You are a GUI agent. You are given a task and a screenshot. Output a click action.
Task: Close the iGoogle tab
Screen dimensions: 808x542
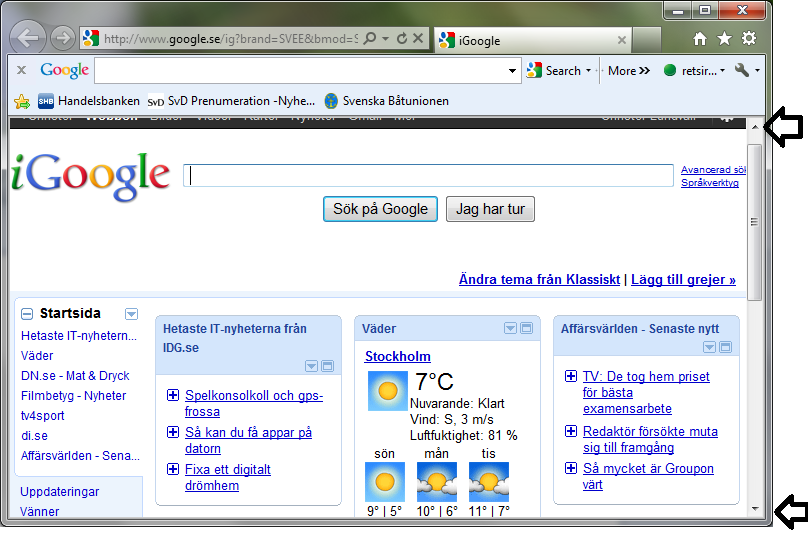coord(622,40)
